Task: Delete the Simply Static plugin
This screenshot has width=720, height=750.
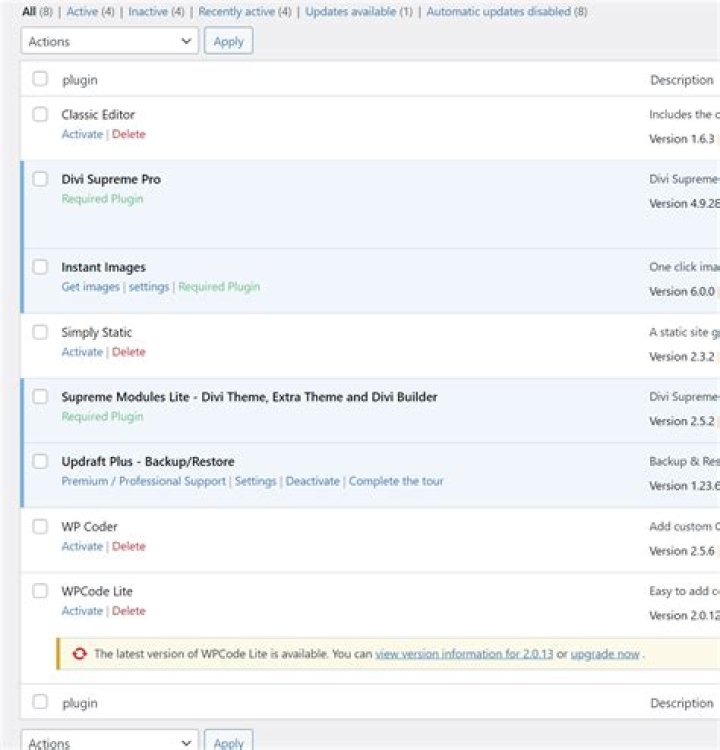Action: click(x=129, y=352)
